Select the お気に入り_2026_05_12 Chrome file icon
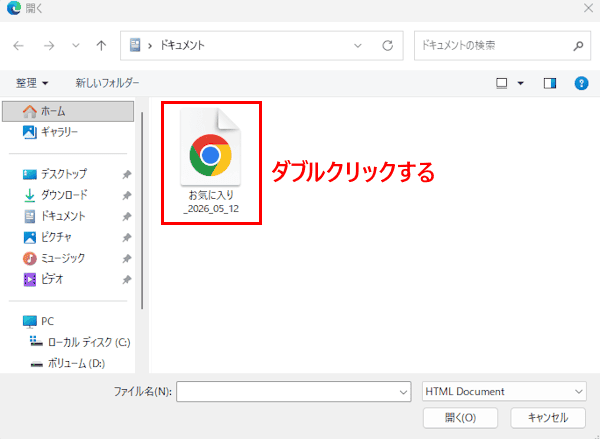This screenshot has height=439, width=600. click(210, 147)
